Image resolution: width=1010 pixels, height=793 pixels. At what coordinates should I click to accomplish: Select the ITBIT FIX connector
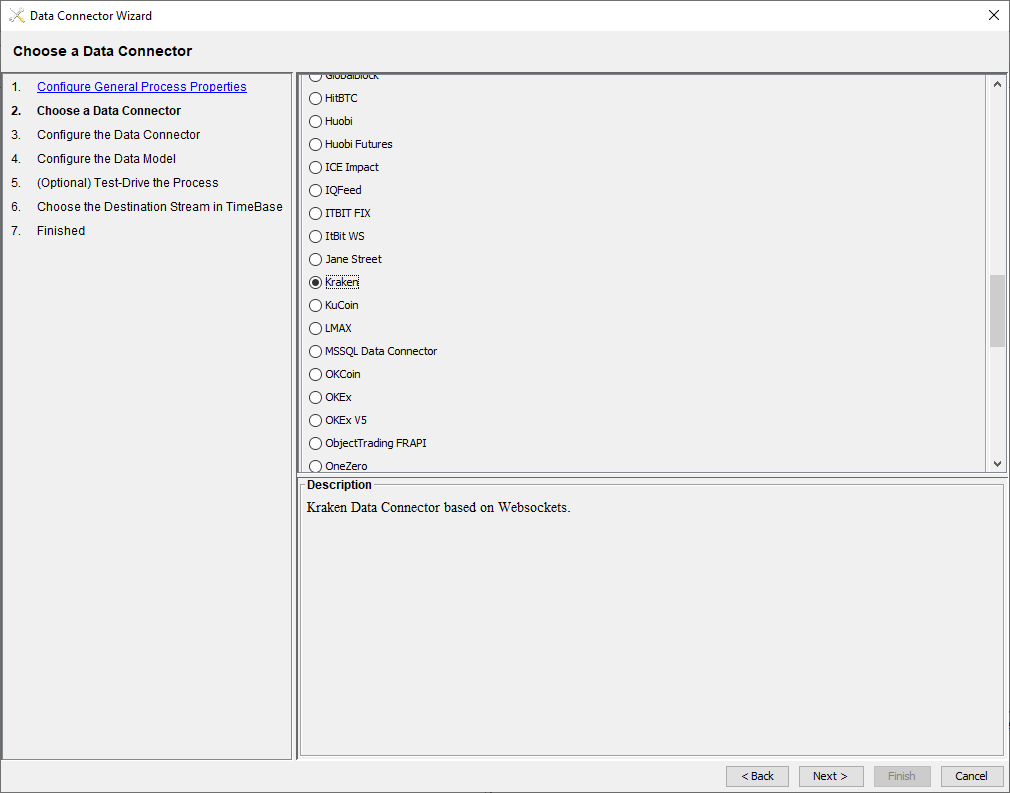[x=316, y=213]
